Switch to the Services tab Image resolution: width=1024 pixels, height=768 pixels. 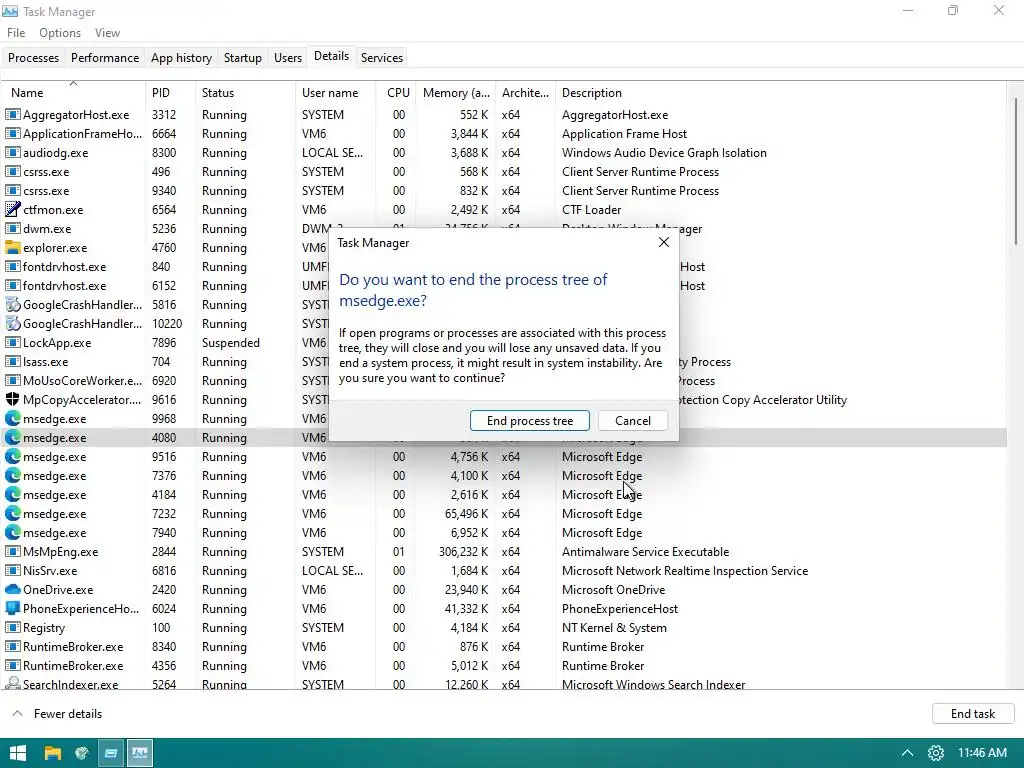point(381,57)
